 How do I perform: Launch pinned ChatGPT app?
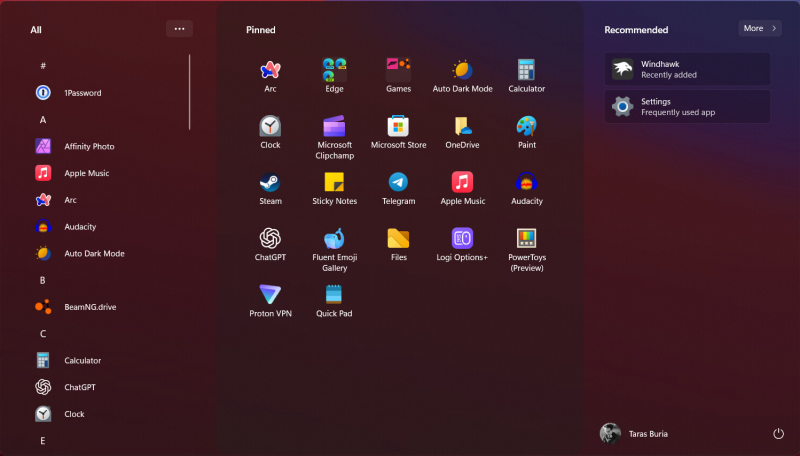click(x=270, y=244)
